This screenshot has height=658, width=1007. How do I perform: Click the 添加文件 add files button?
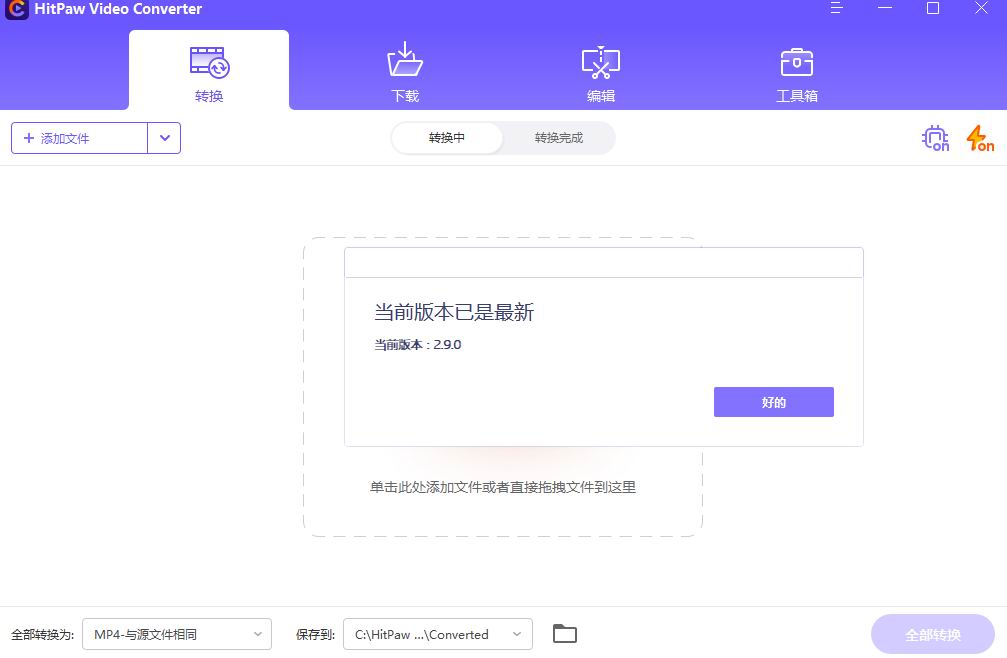[80, 138]
